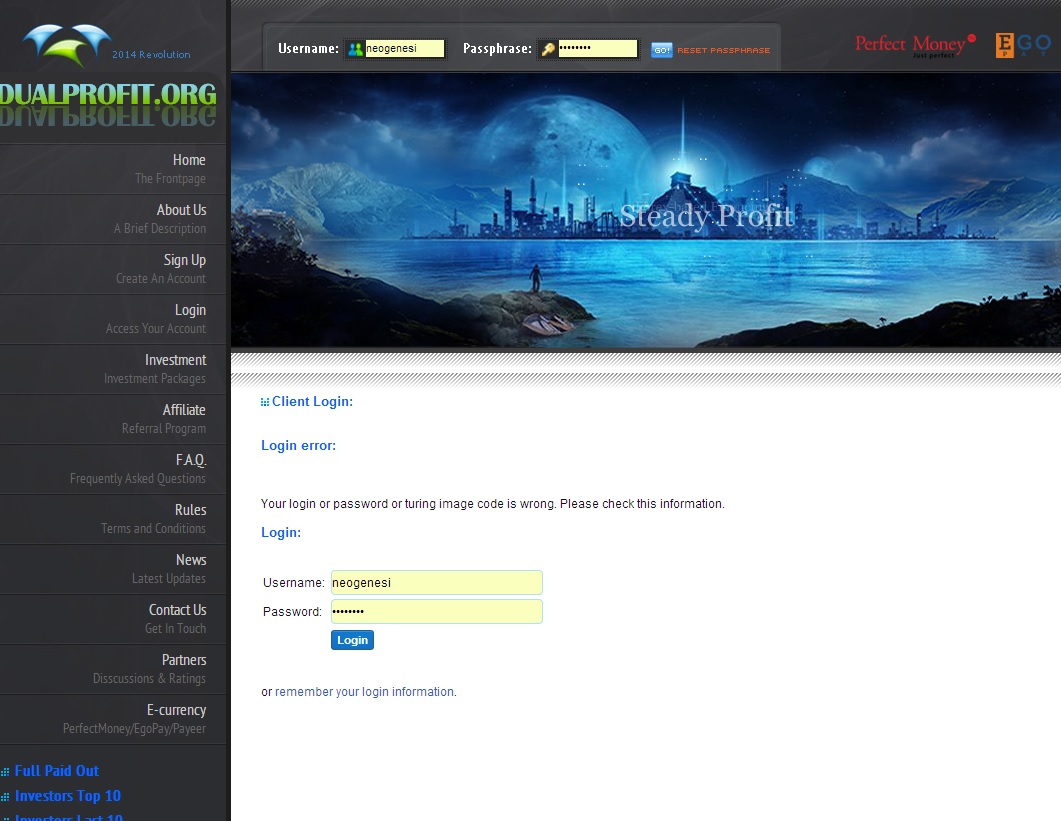Click the EgoPay logo
The image size is (1061, 821).
[x=1022, y=46]
